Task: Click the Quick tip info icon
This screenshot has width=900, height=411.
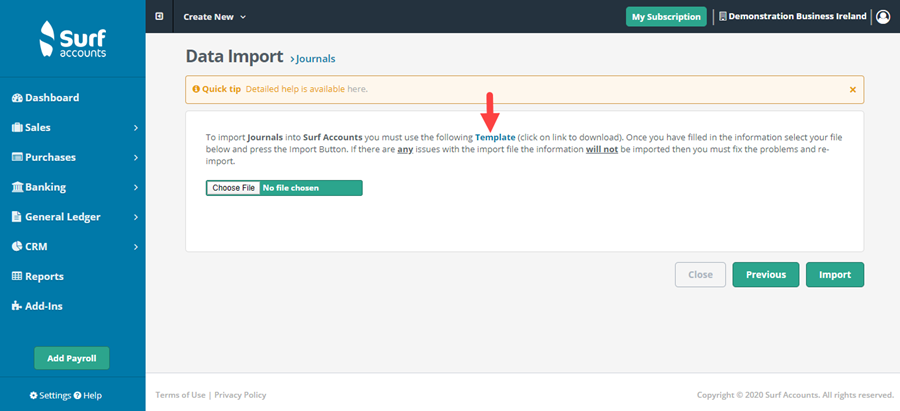Action: [196, 90]
